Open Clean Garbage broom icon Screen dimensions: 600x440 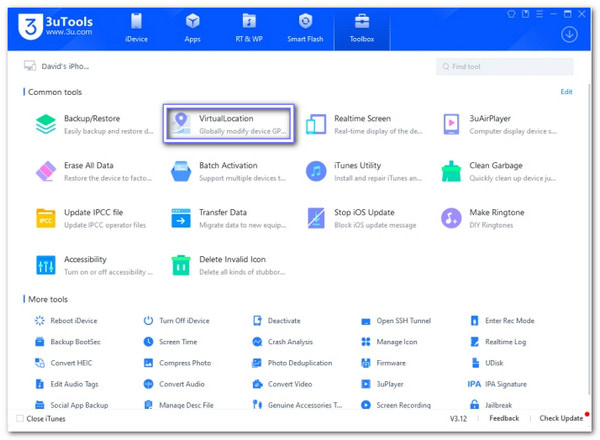tap(451, 171)
